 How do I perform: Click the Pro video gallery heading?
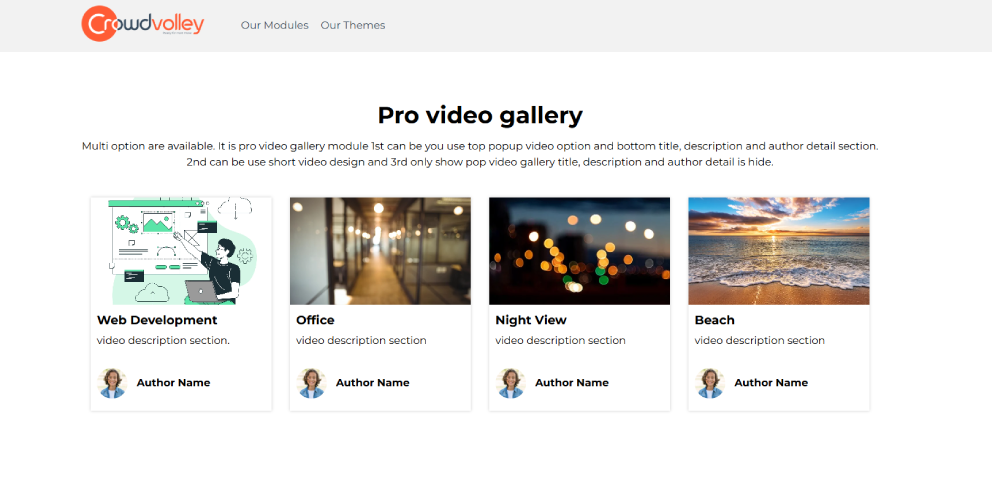480,115
